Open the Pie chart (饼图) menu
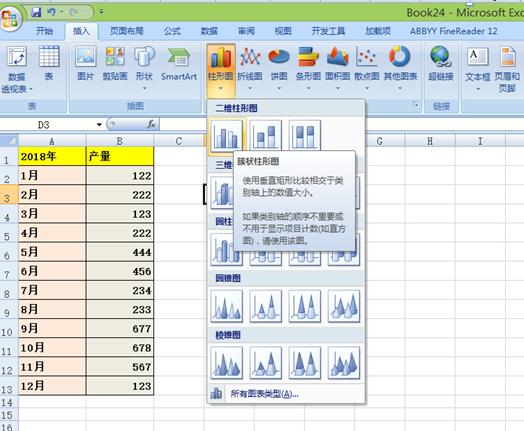The height and width of the screenshot is (431, 524). point(279,68)
